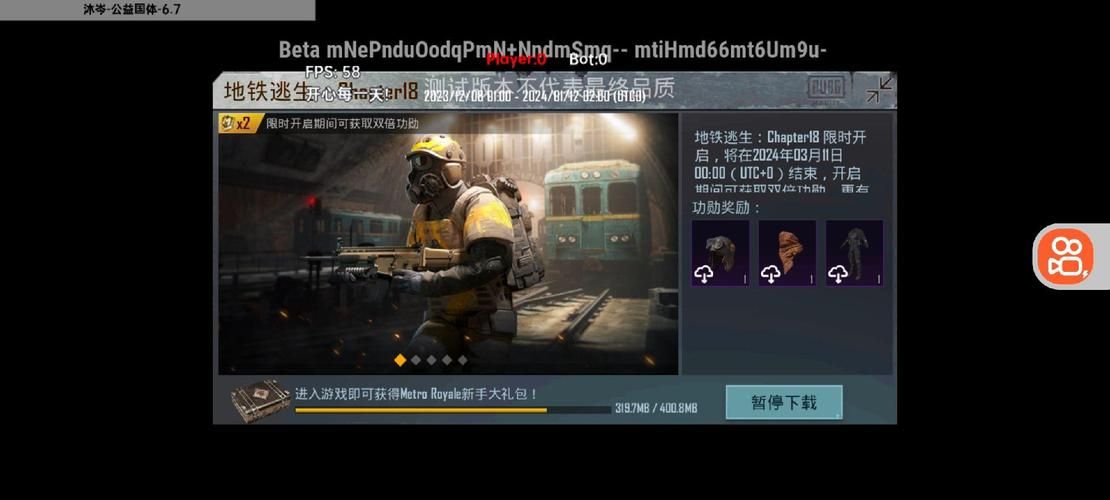Screen dimensions: 1110x500
Task: Click the collapse arrows icon in the panel header
Action: tap(879, 89)
